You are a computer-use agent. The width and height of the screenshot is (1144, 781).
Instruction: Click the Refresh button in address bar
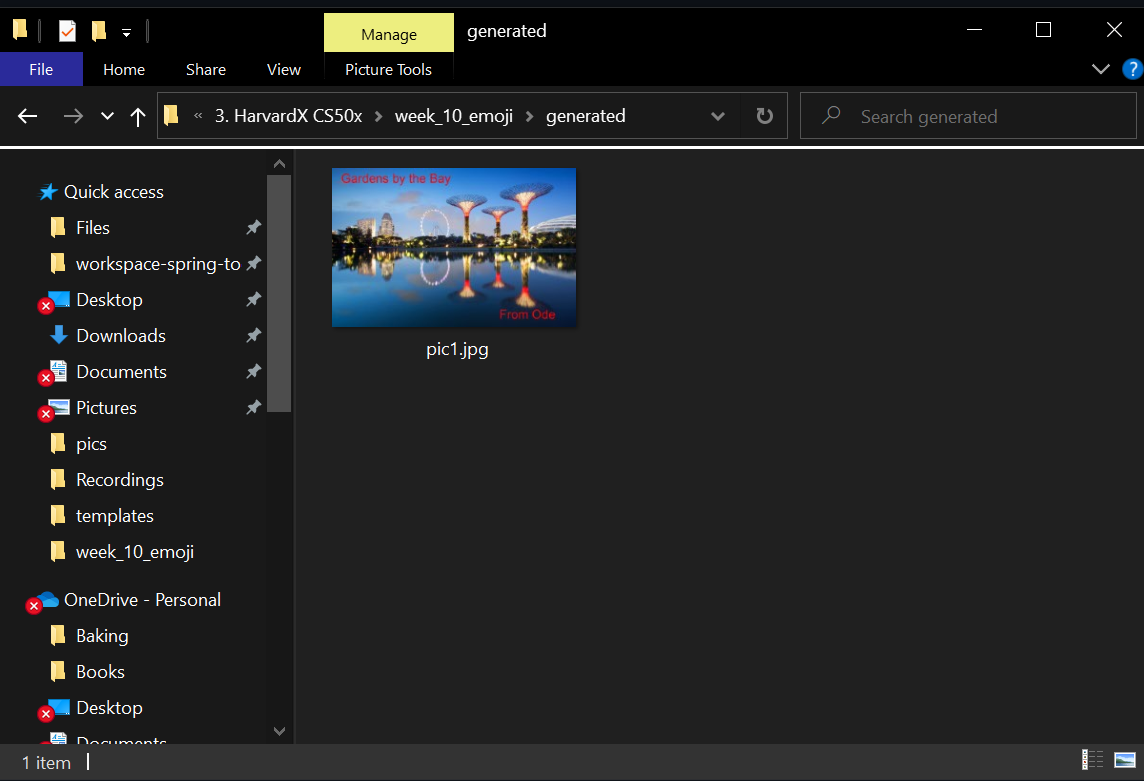764,115
